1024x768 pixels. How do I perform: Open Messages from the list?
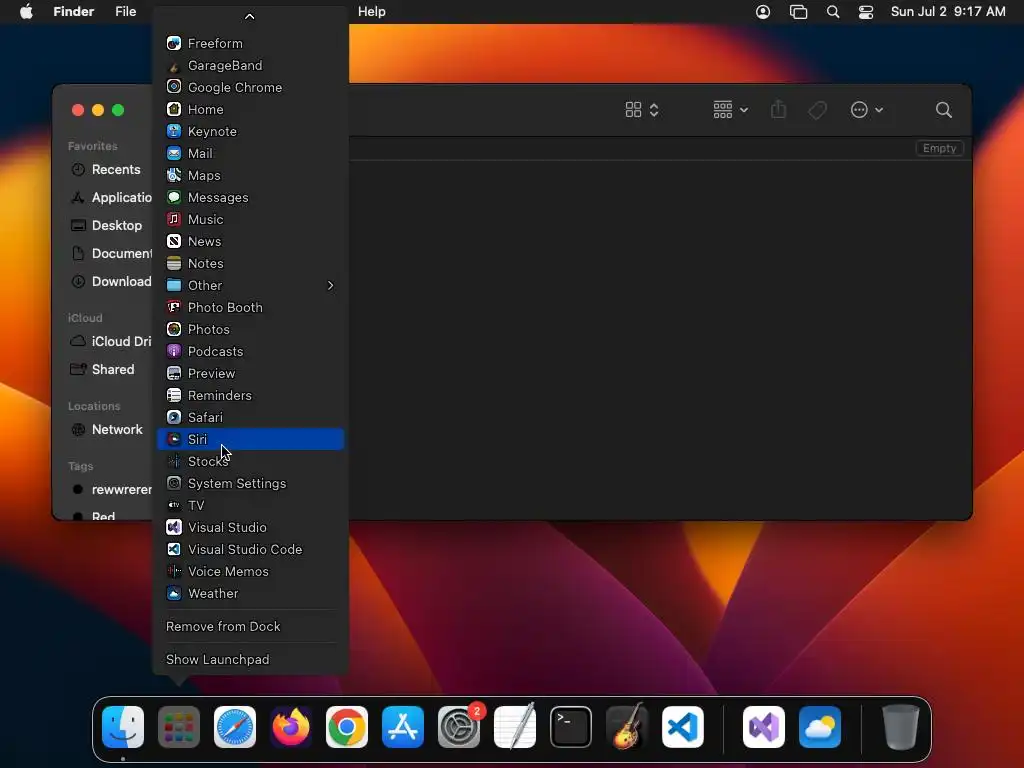[251, 197]
